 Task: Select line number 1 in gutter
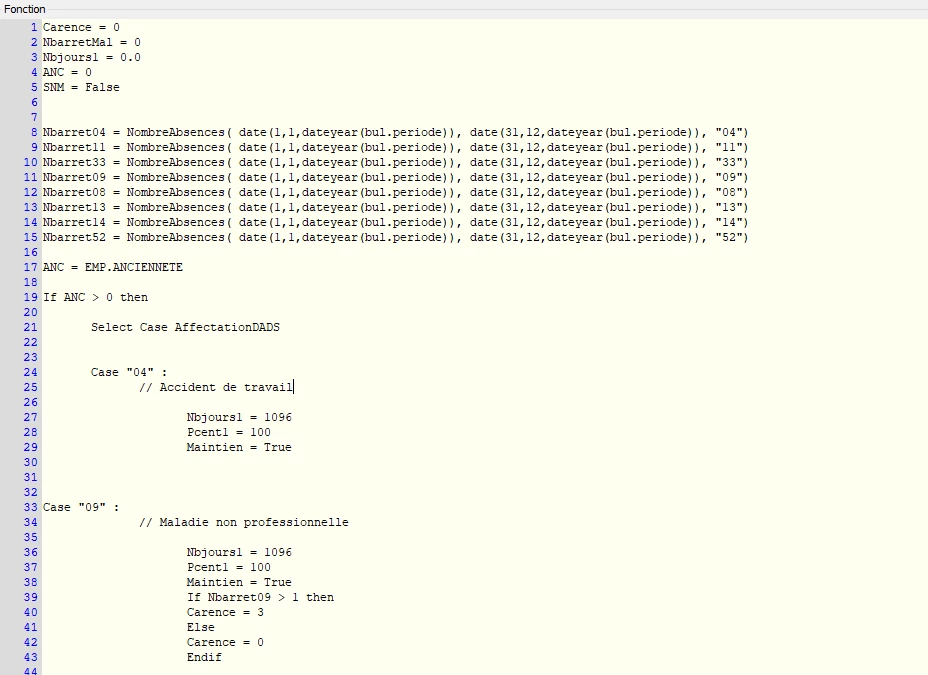click(x=34, y=27)
